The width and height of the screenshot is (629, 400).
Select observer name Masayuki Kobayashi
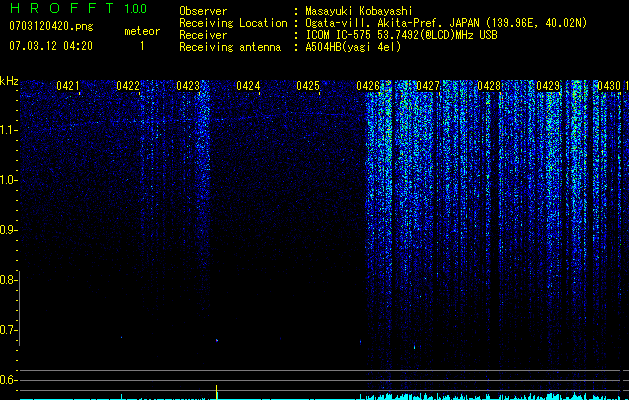[x=359, y=11]
